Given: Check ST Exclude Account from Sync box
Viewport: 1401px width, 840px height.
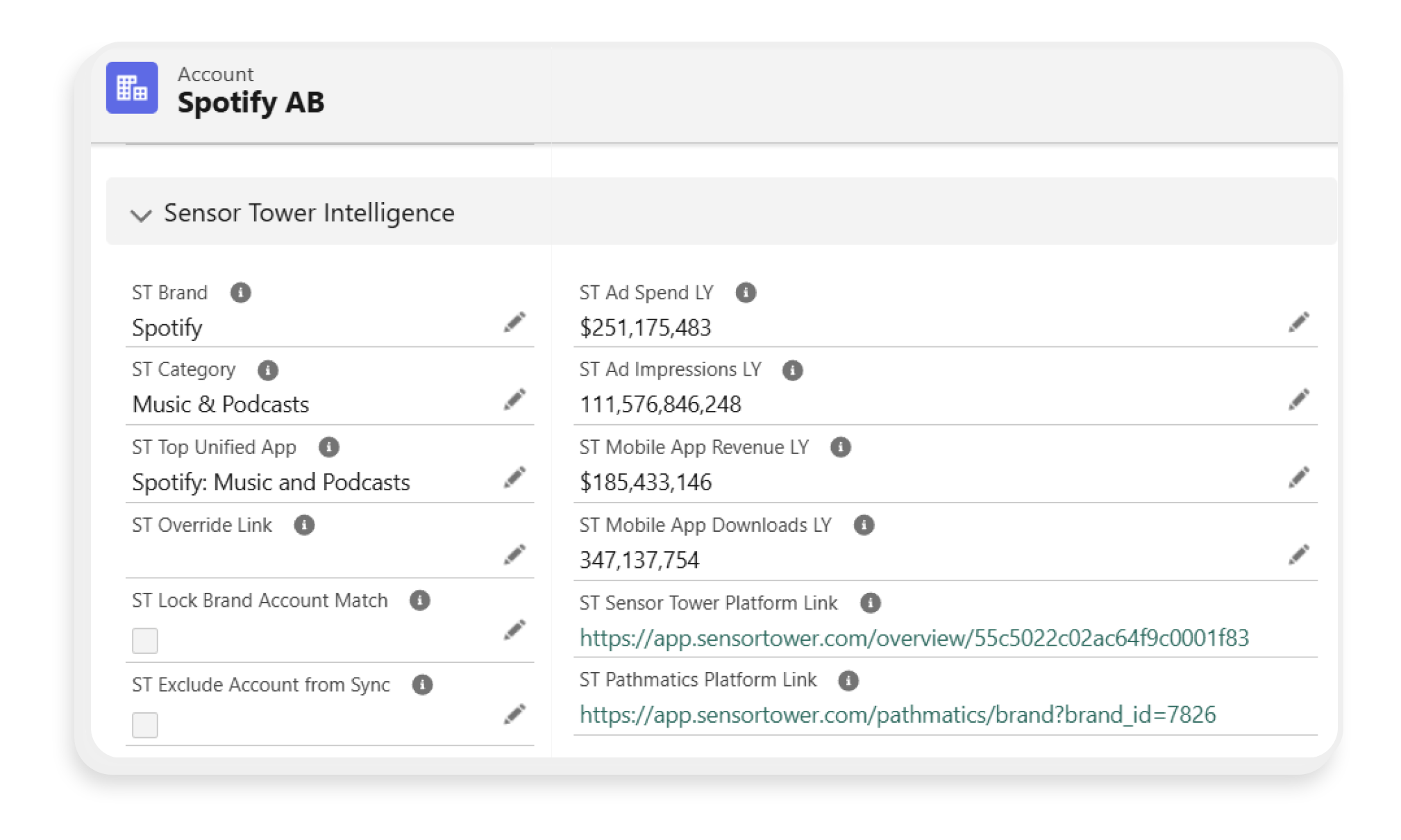Looking at the screenshot, I should pos(145,725).
